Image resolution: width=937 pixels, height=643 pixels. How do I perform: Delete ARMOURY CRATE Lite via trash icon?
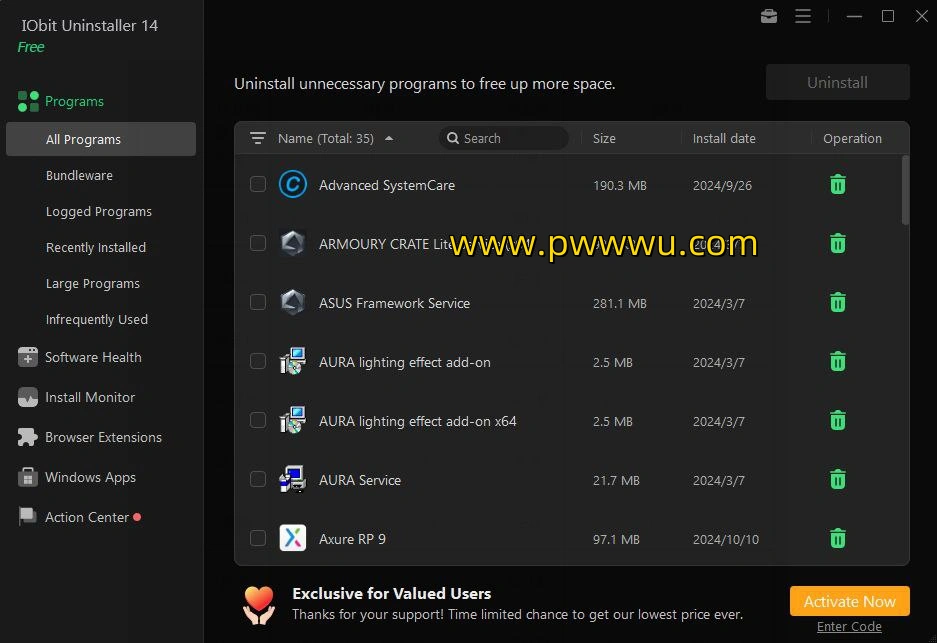838,243
